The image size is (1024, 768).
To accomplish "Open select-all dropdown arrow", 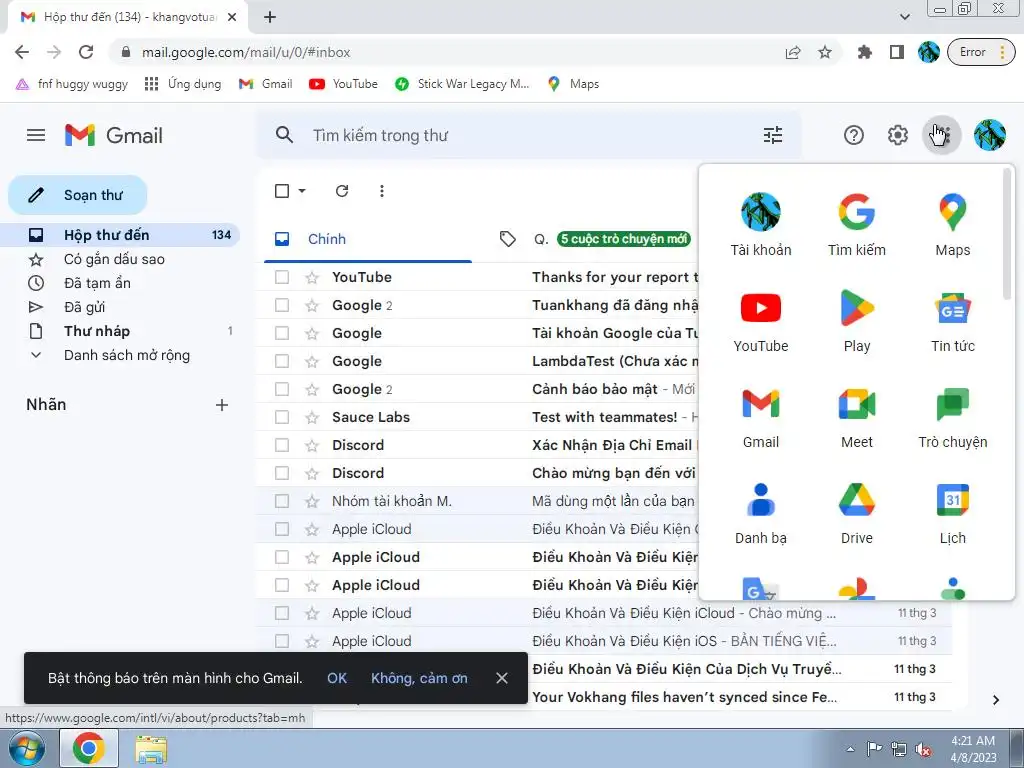I will click(x=302, y=191).
